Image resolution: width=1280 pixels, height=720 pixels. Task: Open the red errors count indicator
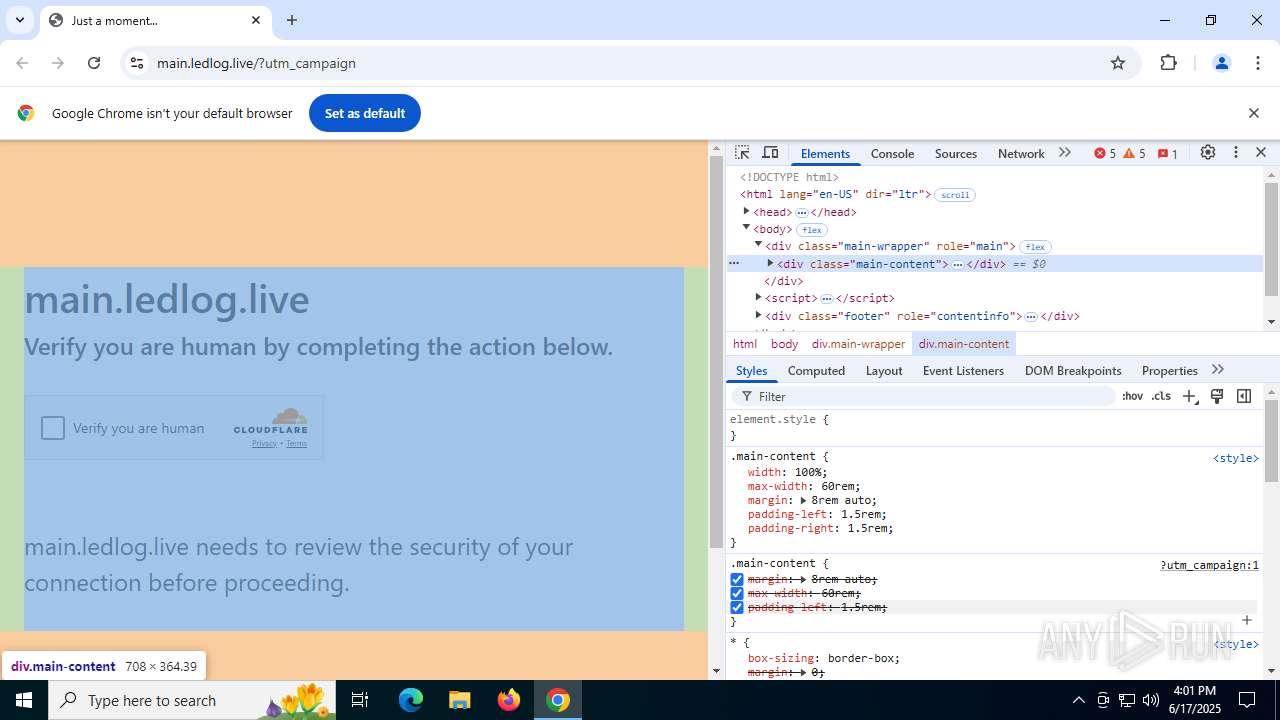click(x=1105, y=154)
